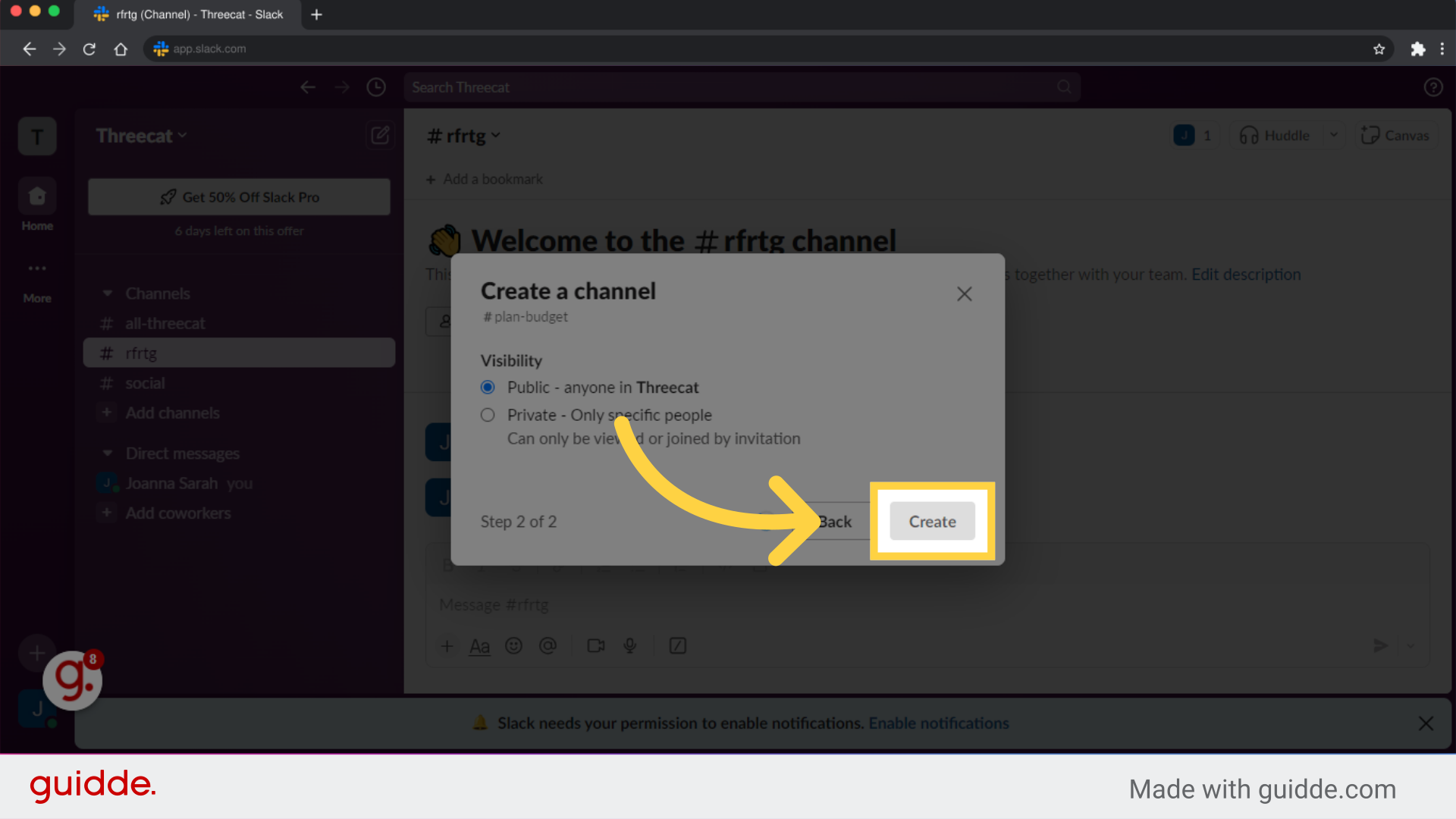Record an audio clip with the microphone icon
The image size is (1456, 819).
tap(629, 645)
